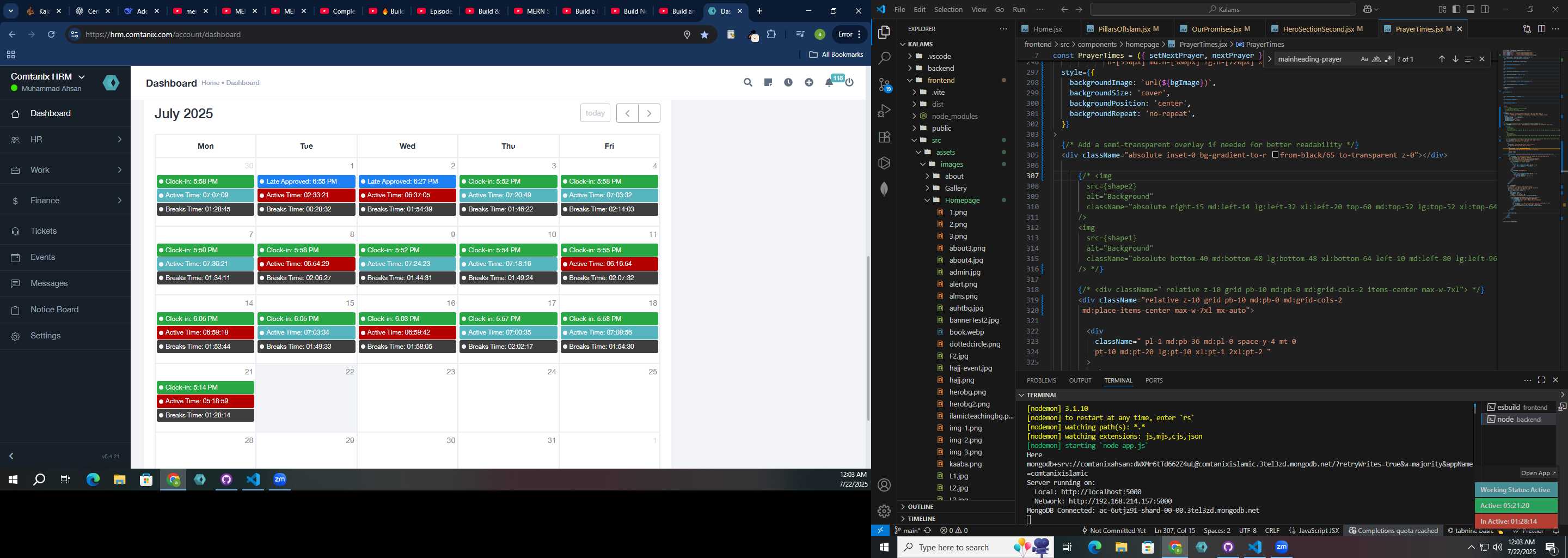Image resolution: width=1568 pixels, height=558 pixels.
Task: Collapse the HRM sidebar with bottom arrow
Action: tap(11, 456)
